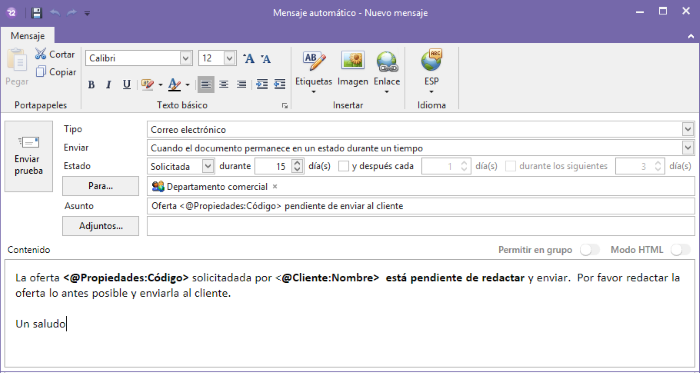700x373 pixels.
Task: Click the Para... recipients button
Action: click(100, 186)
